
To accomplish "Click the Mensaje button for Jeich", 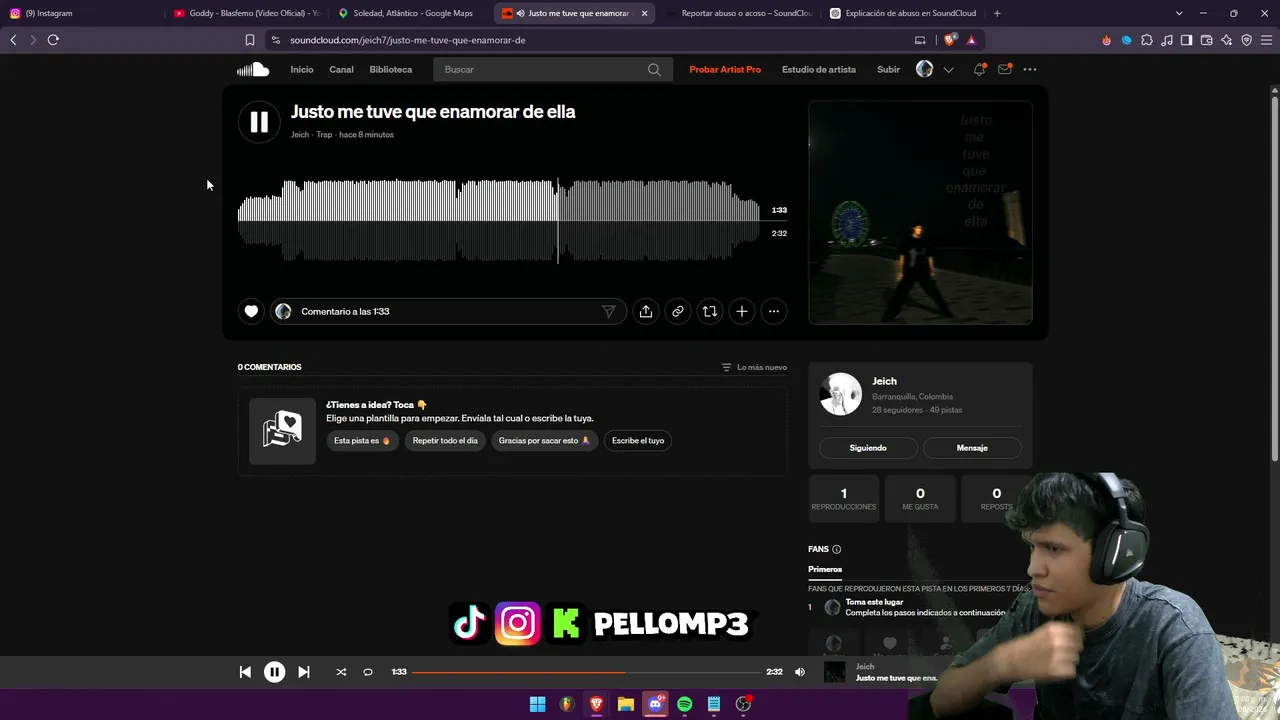I will click(x=972, y=448).
